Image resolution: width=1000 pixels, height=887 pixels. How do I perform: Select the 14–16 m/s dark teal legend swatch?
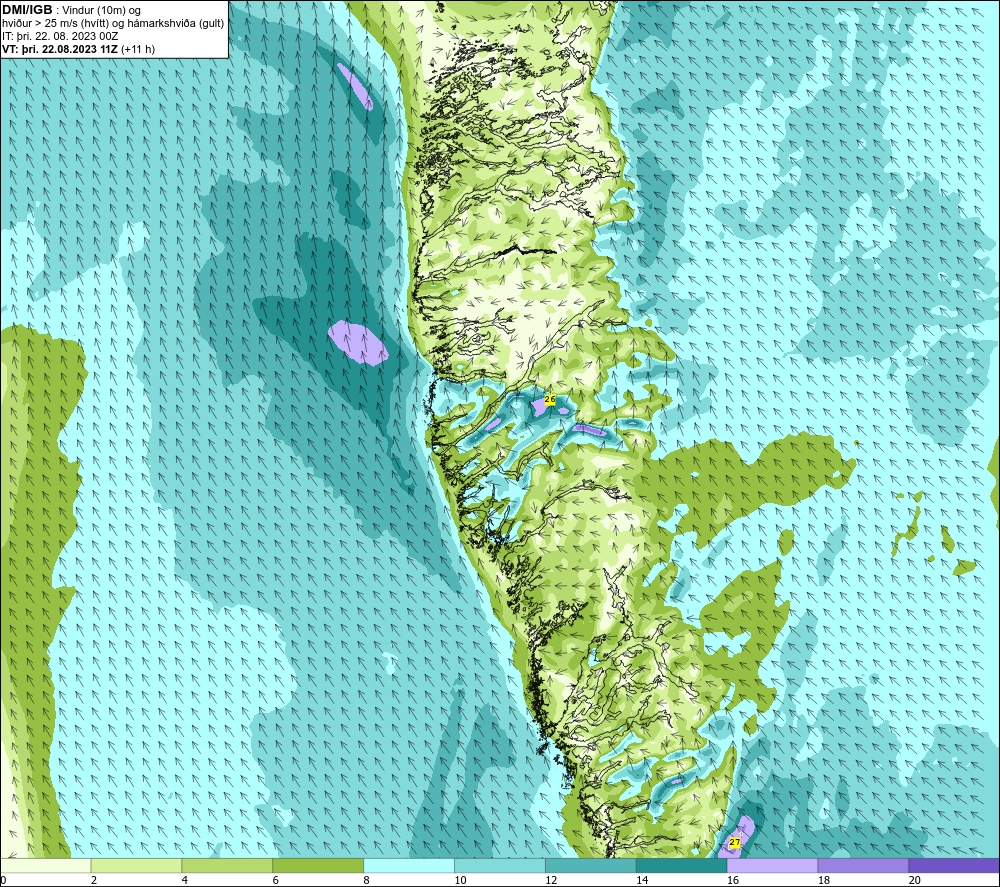(x=681, y=865)
